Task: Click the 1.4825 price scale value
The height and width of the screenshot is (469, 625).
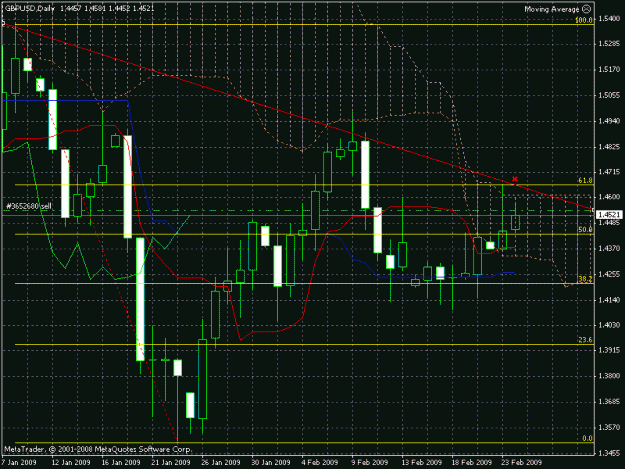Action: click(x=609, y=147)
